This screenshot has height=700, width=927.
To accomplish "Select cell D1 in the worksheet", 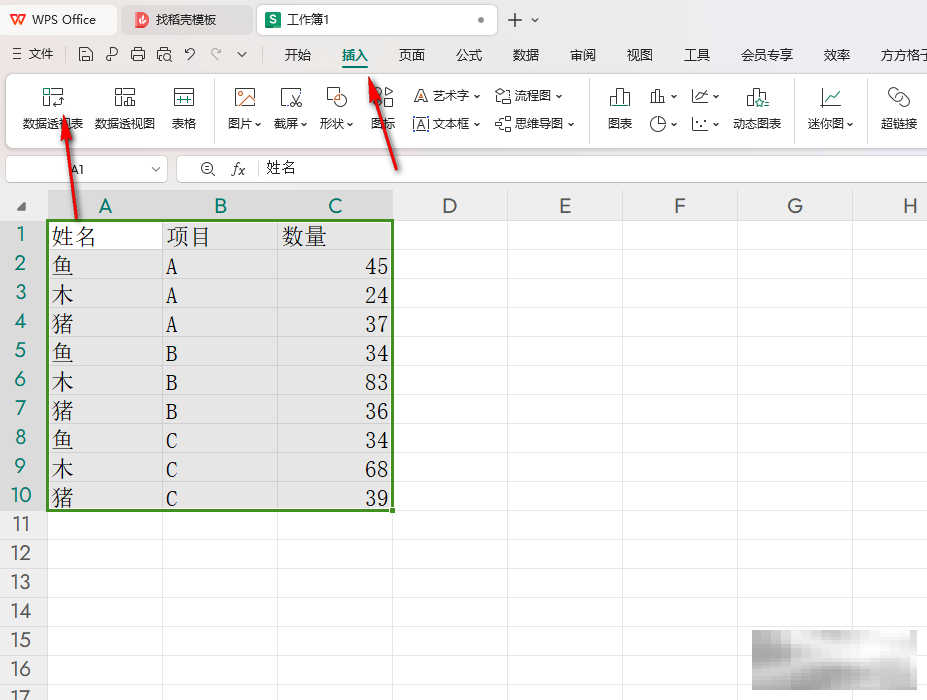I will click(449, 235).
